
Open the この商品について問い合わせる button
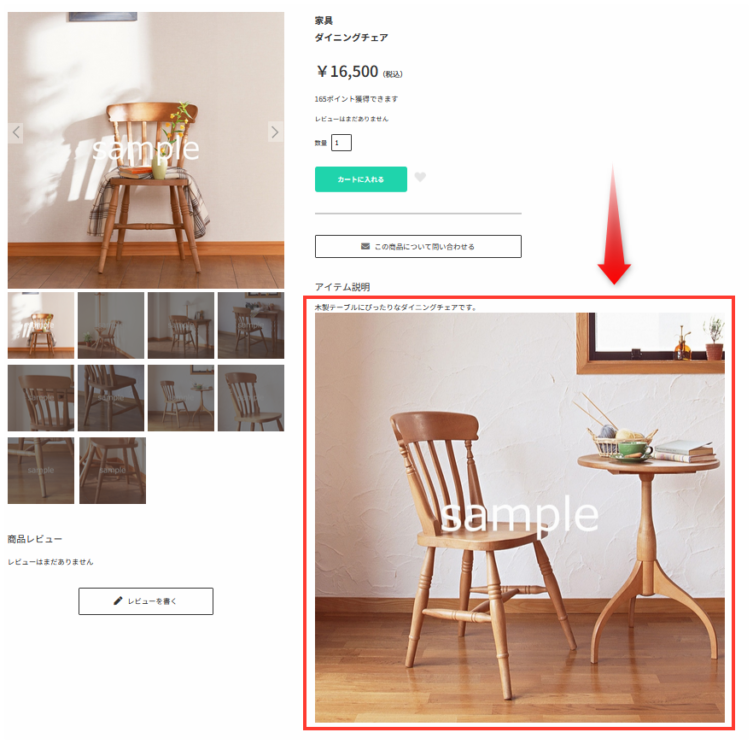418,246
